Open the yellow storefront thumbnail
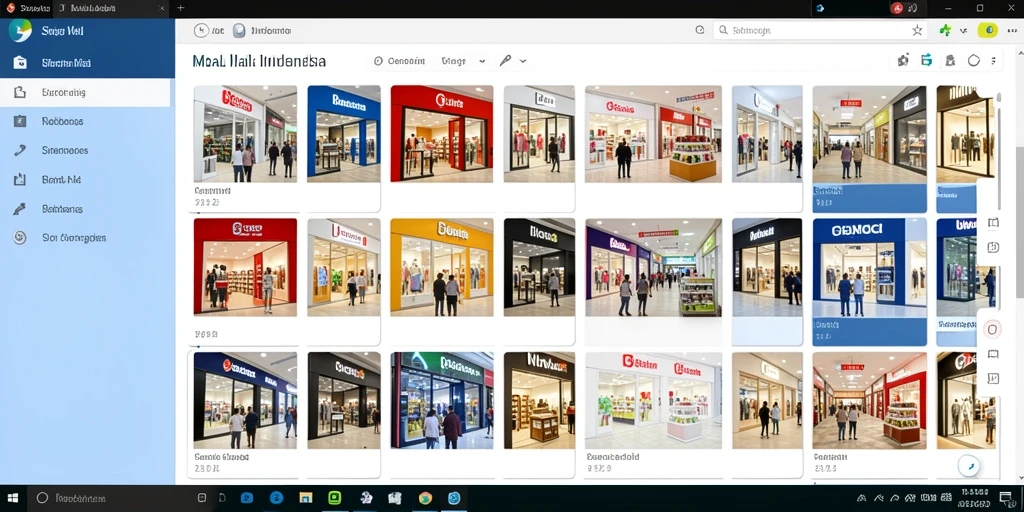This screenshot has height=512, width=1024. 441,267
